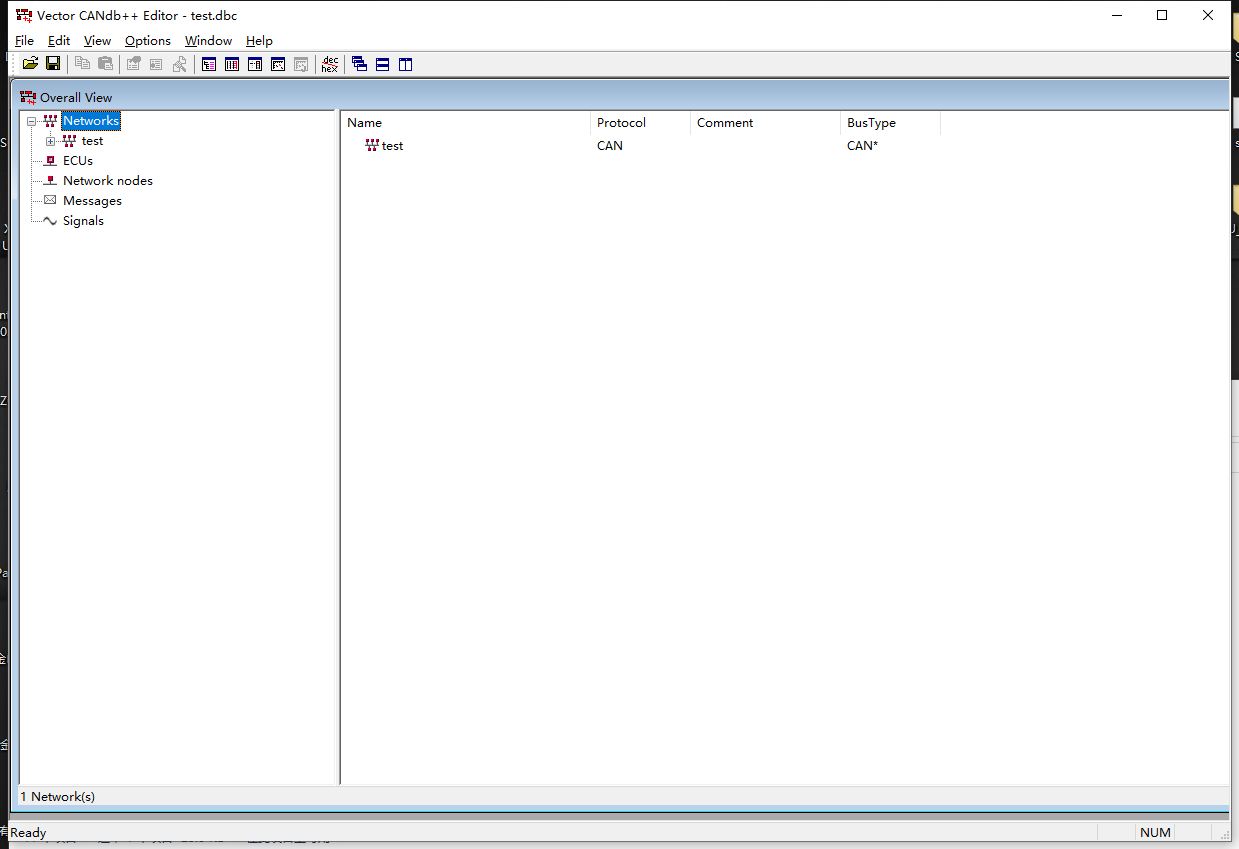Click the Copy toolbar icon

click(83, 64)
